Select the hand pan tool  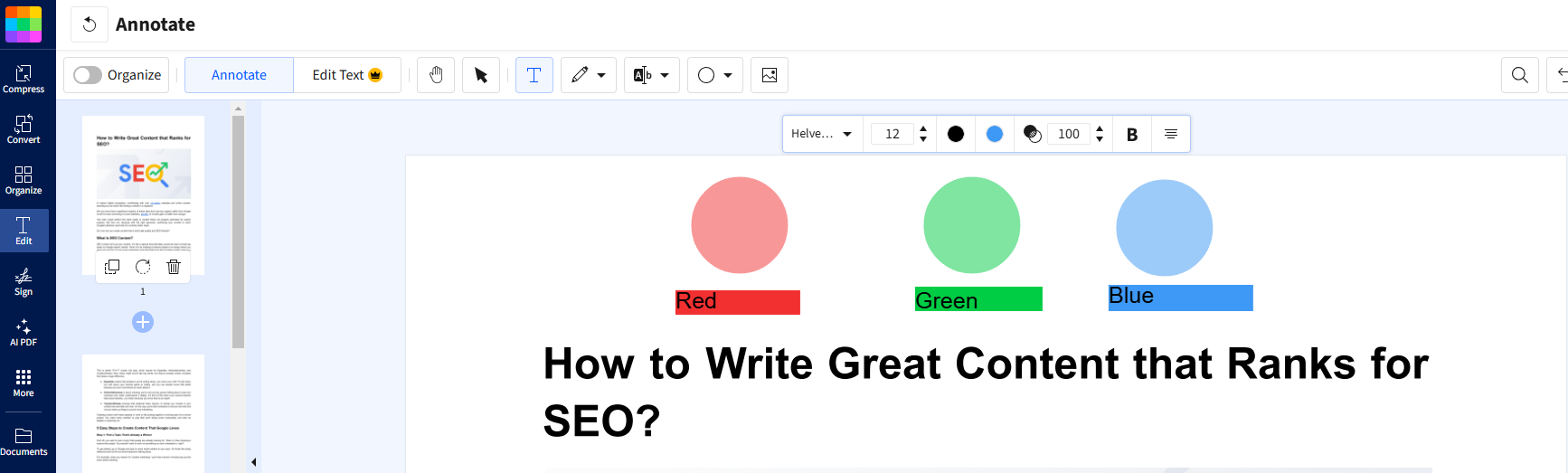click(x=436, y=75)
